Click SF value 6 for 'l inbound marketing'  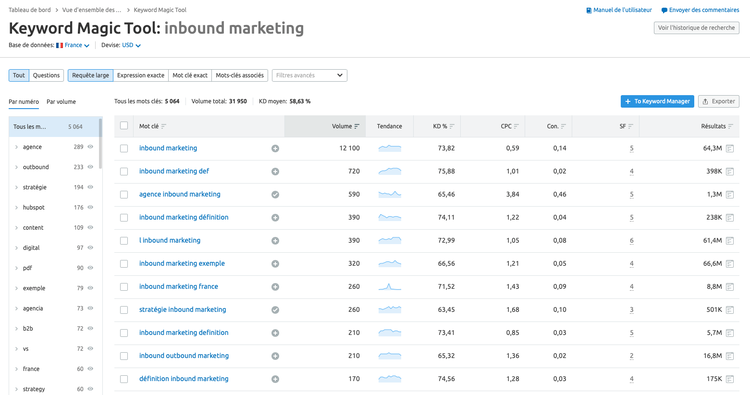coord(631,241)
